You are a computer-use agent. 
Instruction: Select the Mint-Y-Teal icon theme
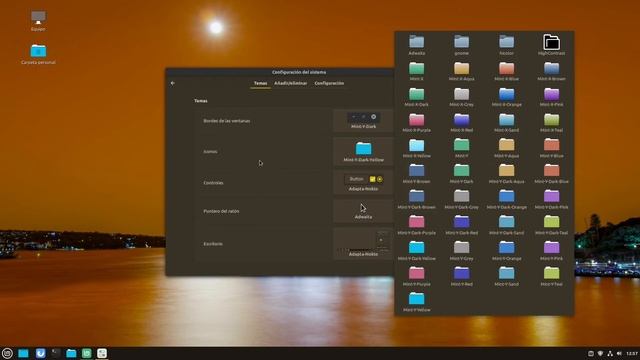tap(551, 276)
